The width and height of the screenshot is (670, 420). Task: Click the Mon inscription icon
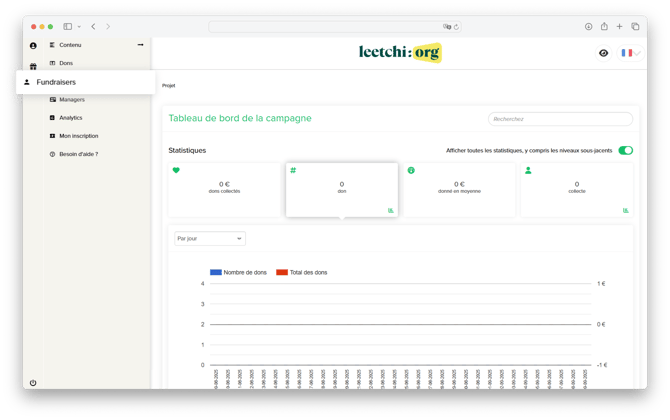[x=52, y=136]
